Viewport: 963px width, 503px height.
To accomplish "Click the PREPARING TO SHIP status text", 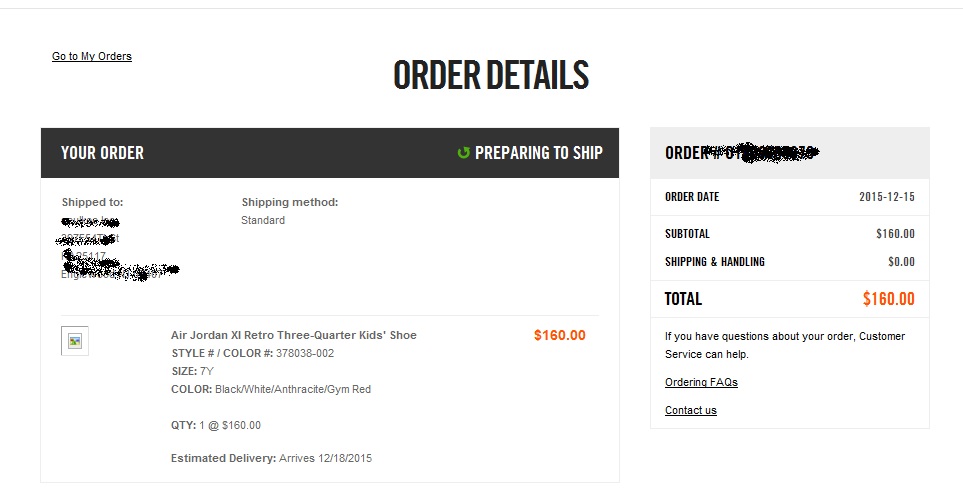I will pyautogui.click(x=538, y=153).
